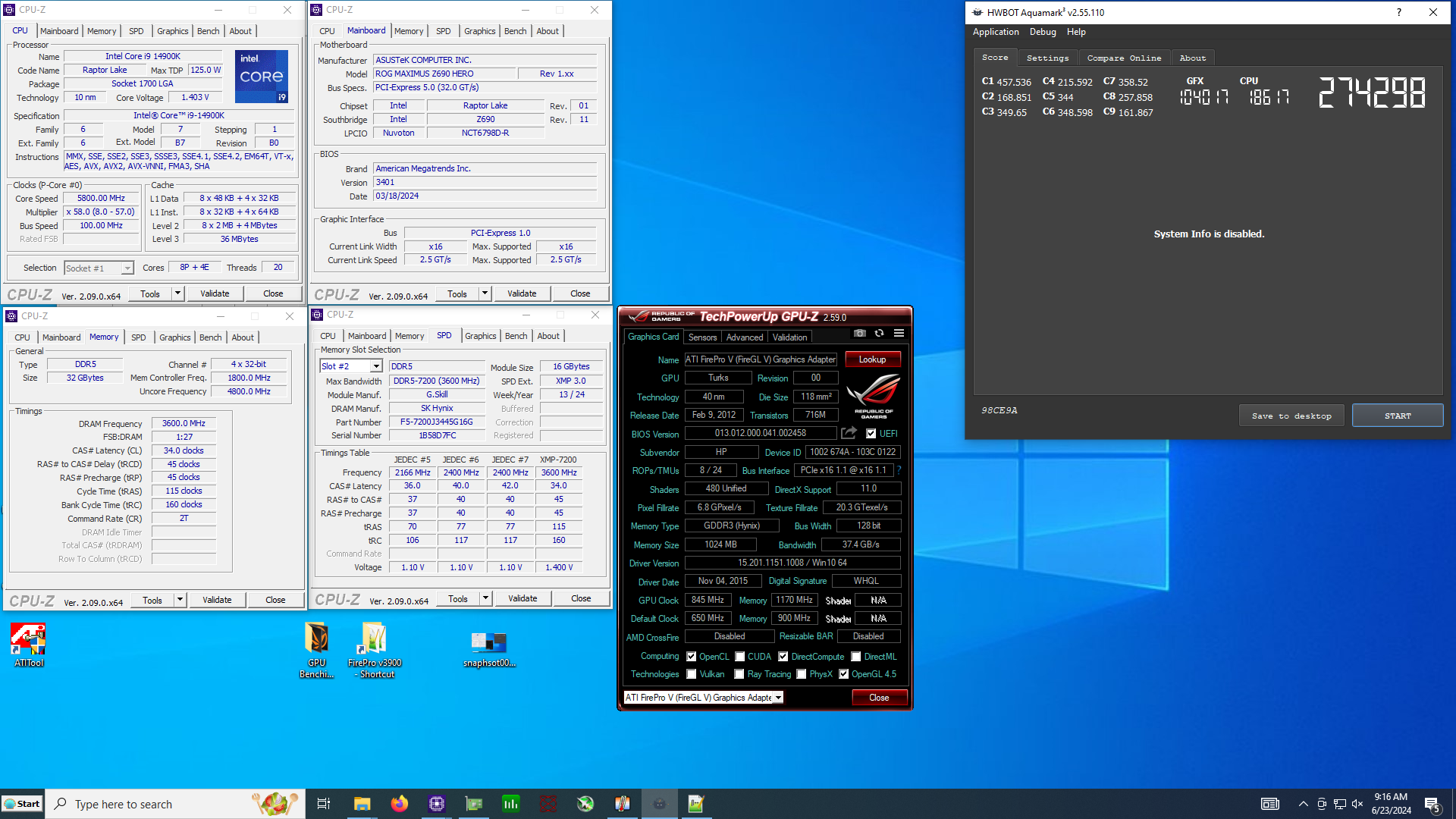Click the START button in Aquamark
The height and width of the screenshot is (819, 1456).
(1398, 416)
